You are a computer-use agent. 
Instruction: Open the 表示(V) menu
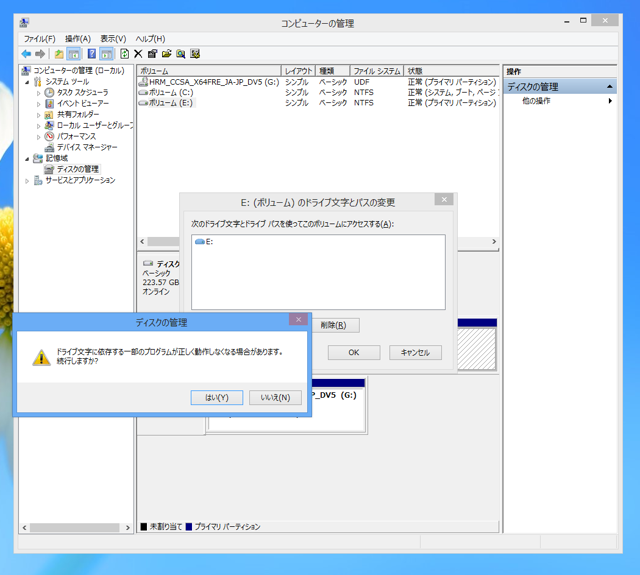tap(113, 39)
